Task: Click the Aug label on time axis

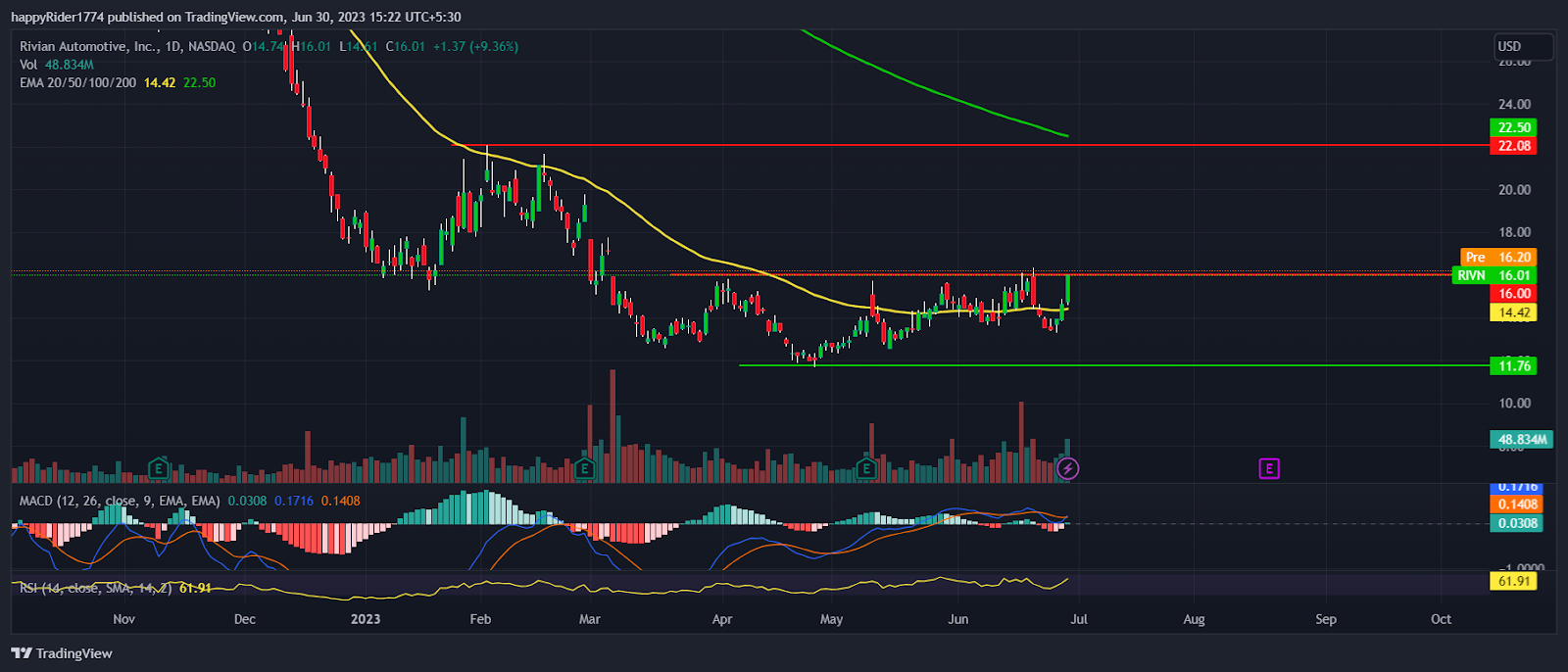Action: tap(1194, 619)
